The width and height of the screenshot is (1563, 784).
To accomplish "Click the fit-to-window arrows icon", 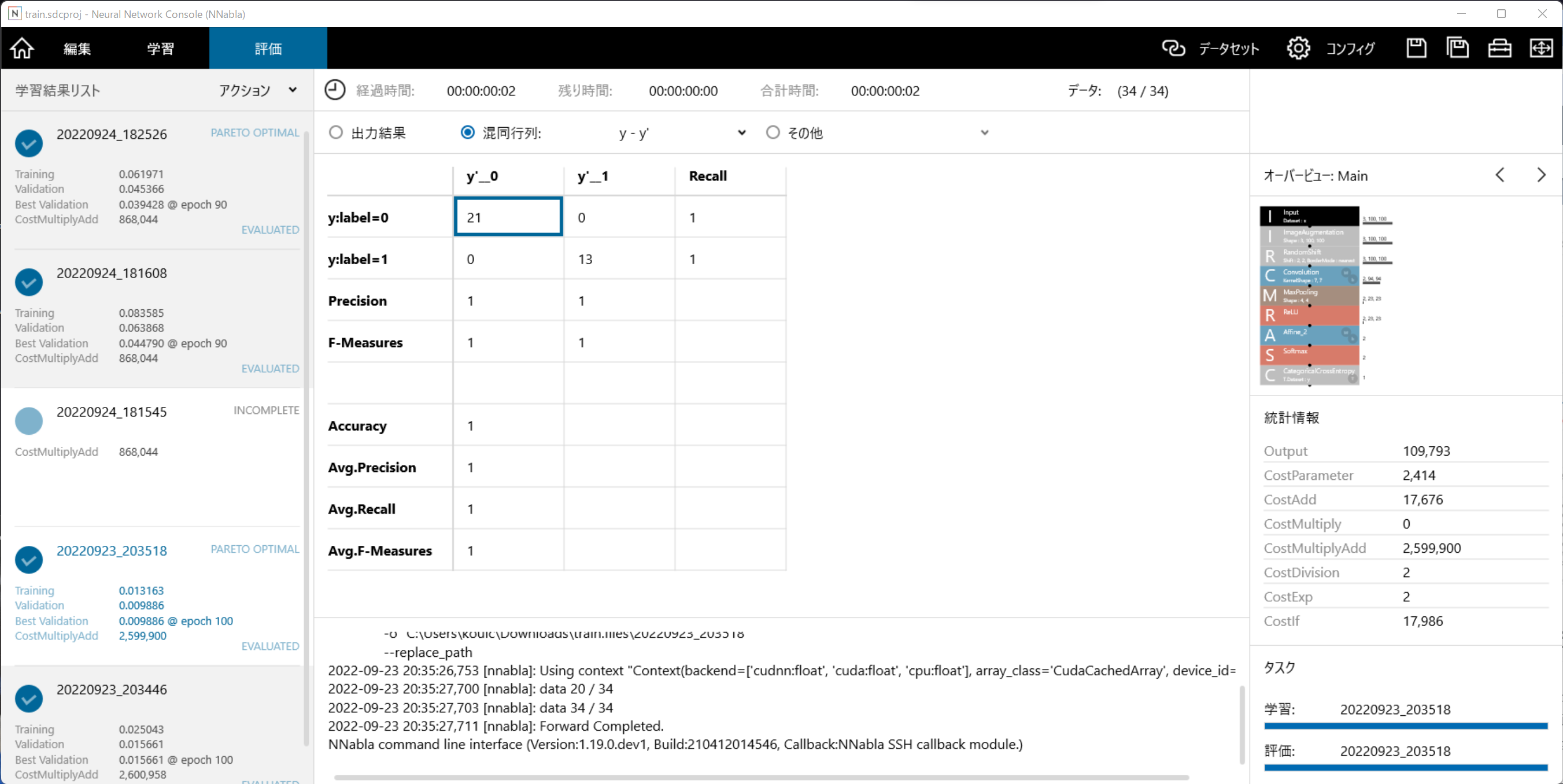I will tap(1541, 48).
